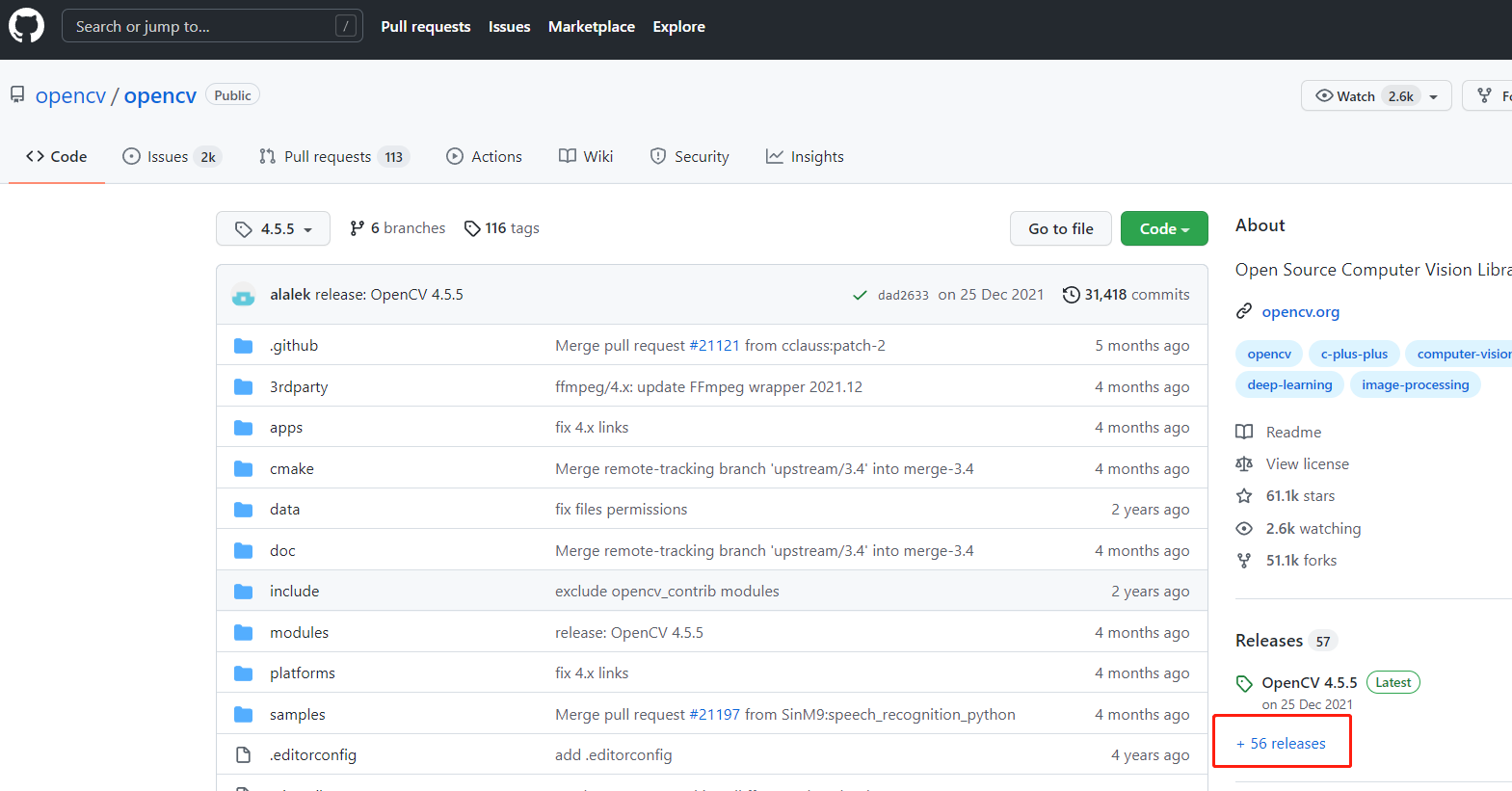Open the Watch dropdown arrow
This screenshot has height=791, width=1512.
1434,96
